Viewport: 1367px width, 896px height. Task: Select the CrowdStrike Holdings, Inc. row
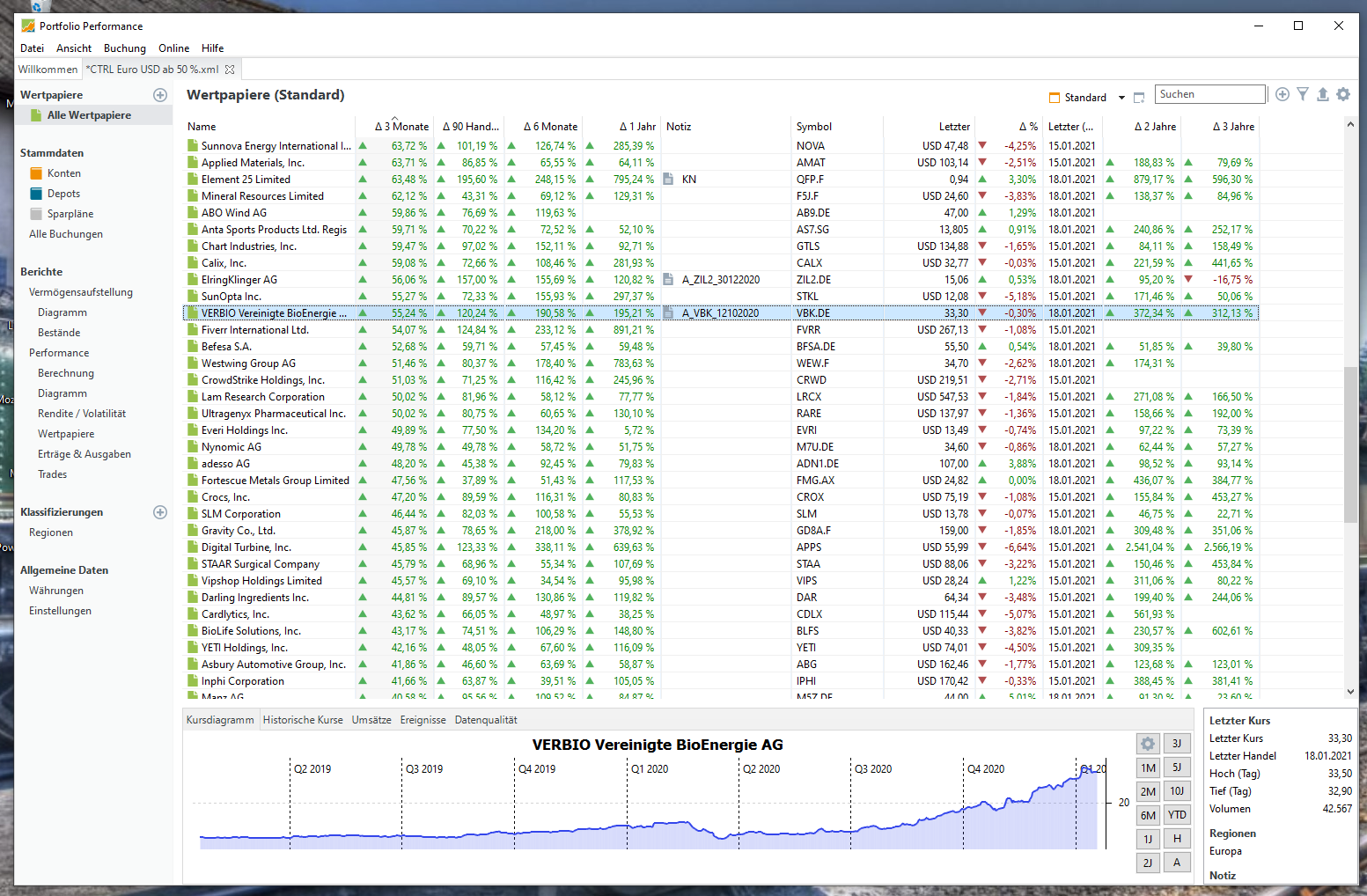pyautogui.click(x=721, y=379)
